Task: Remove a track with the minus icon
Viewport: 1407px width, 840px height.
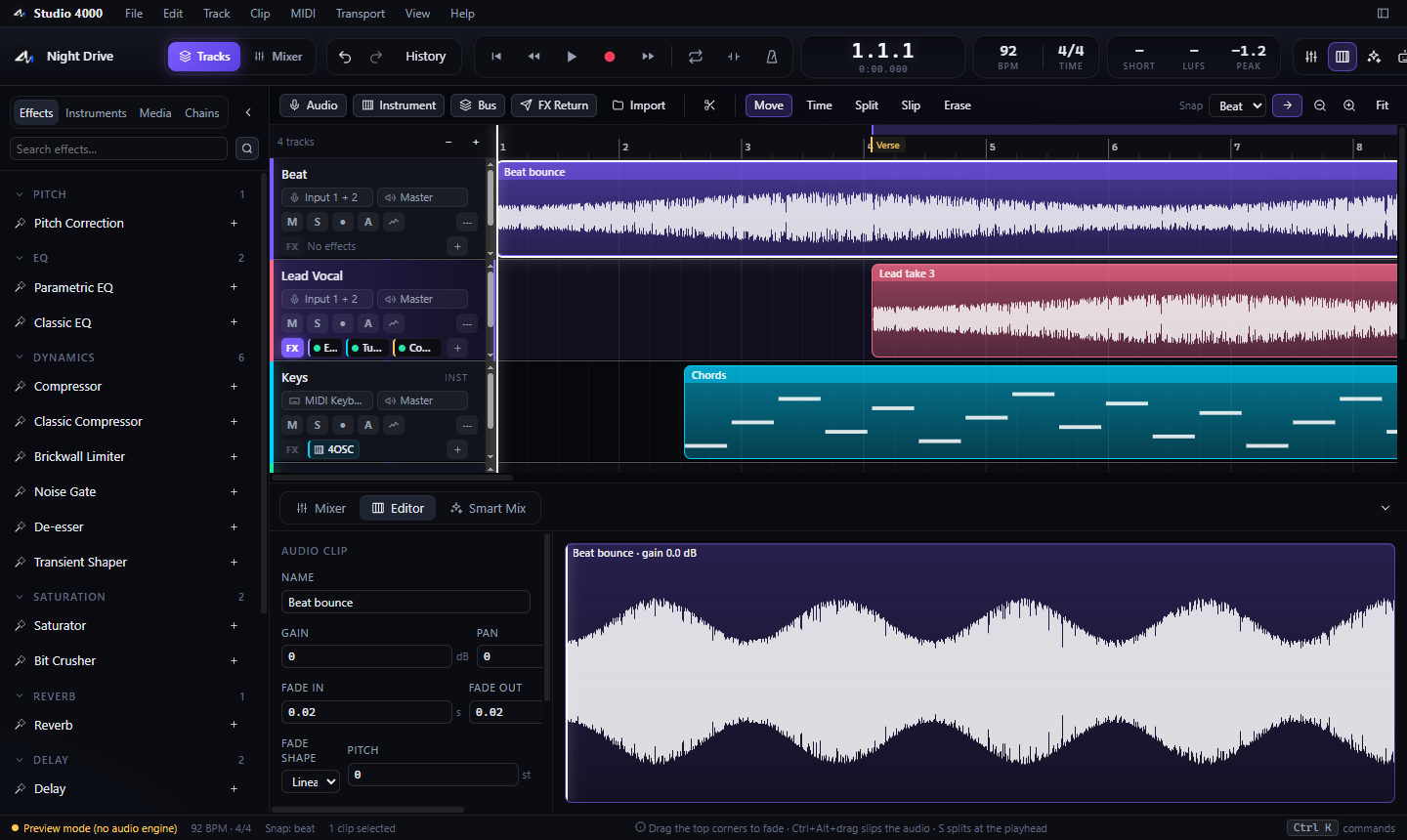Action: tap(448, 143)
